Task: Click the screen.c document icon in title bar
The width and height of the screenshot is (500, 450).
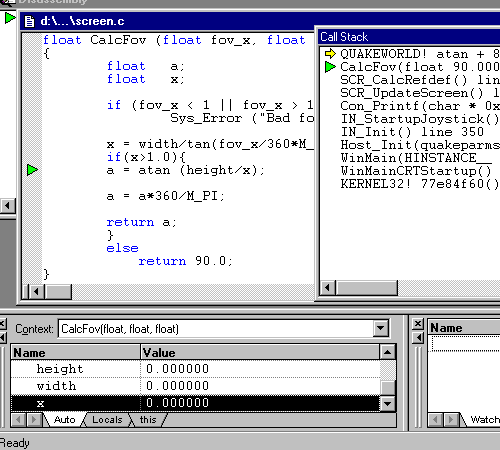Action: pos(29,21)
